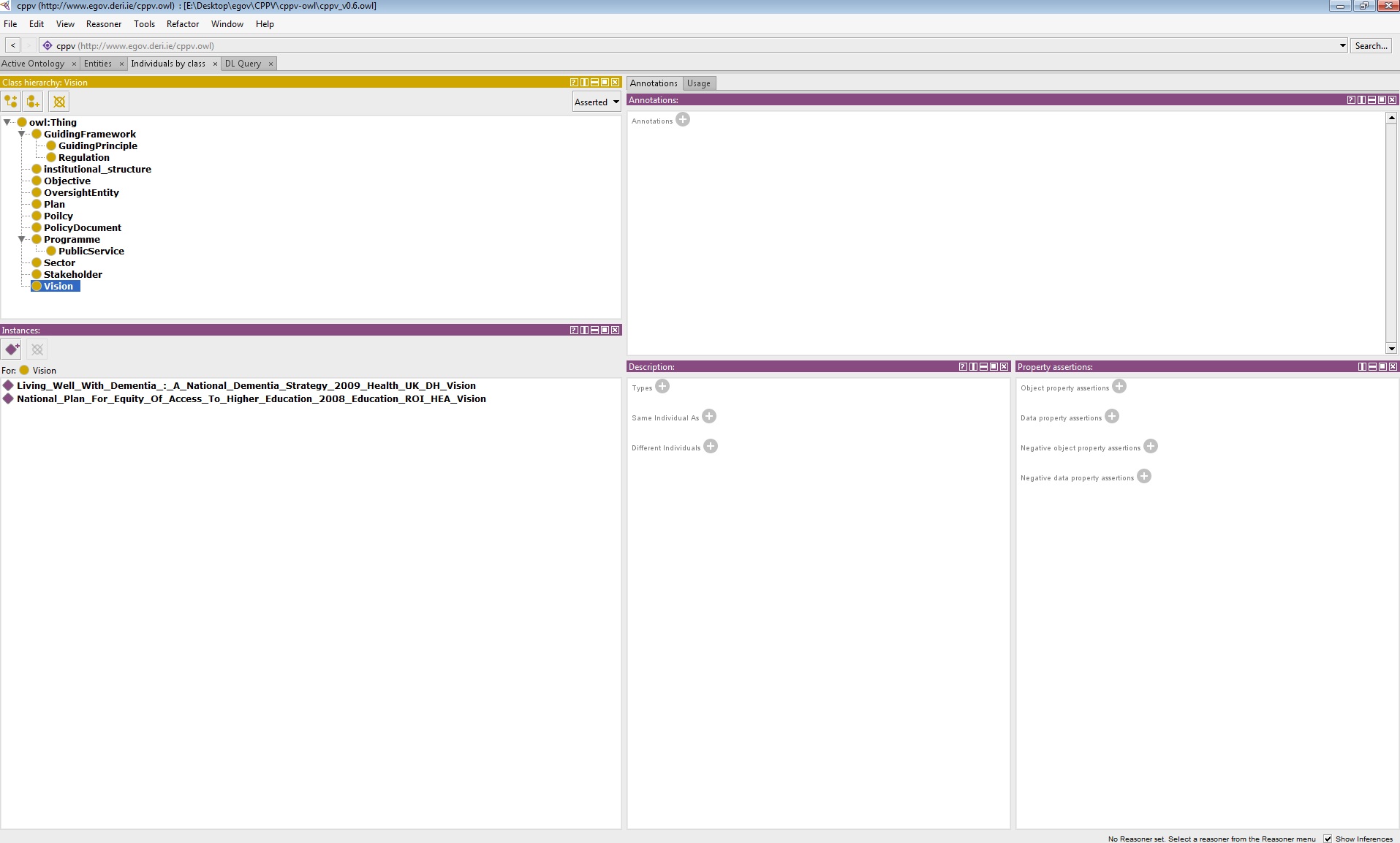Add a new annotation with the plus icon
The height and width of the screenshot is (843, 1400).
(x=683, y=119)
